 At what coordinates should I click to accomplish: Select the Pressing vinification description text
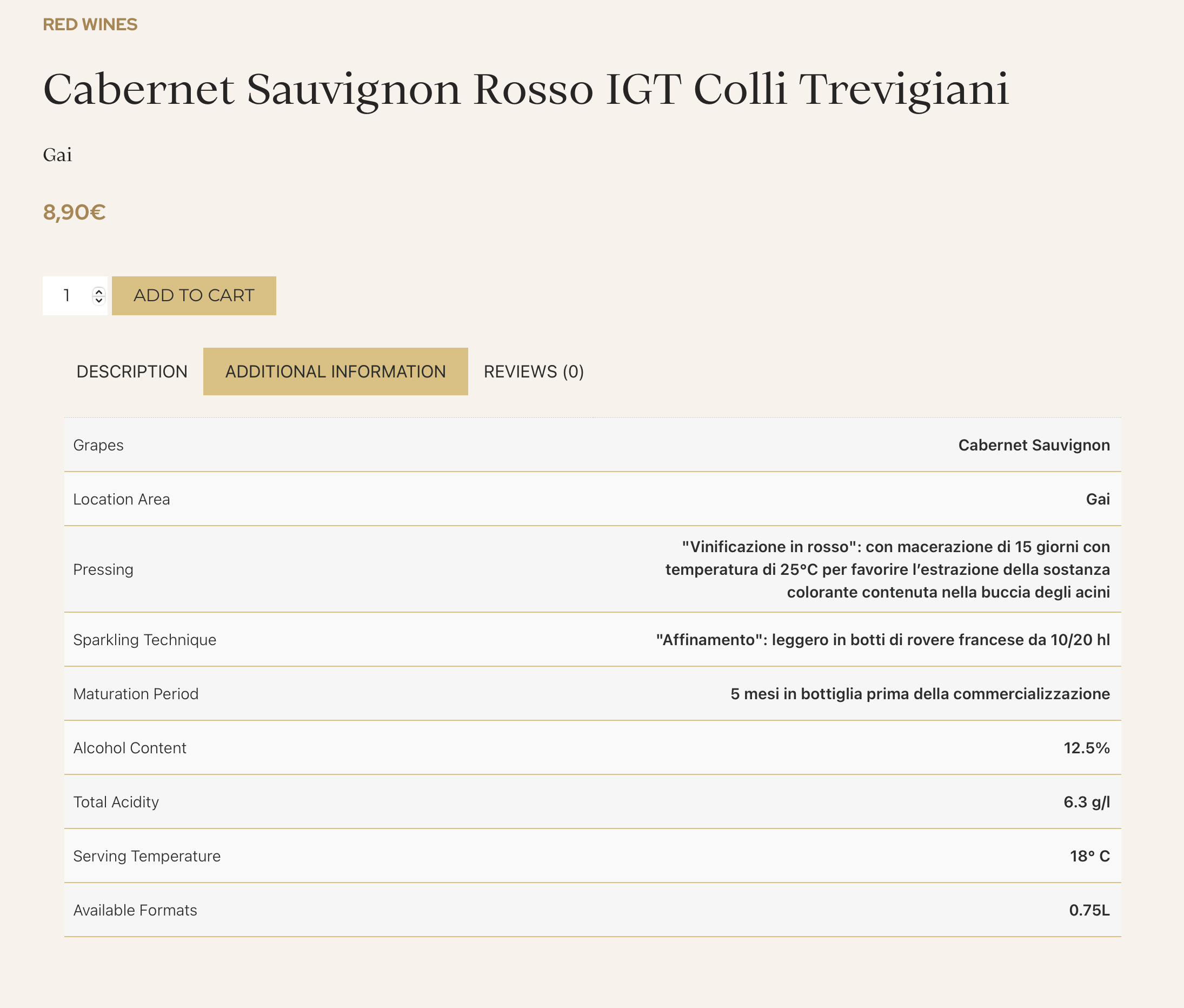tap(888, 569)
